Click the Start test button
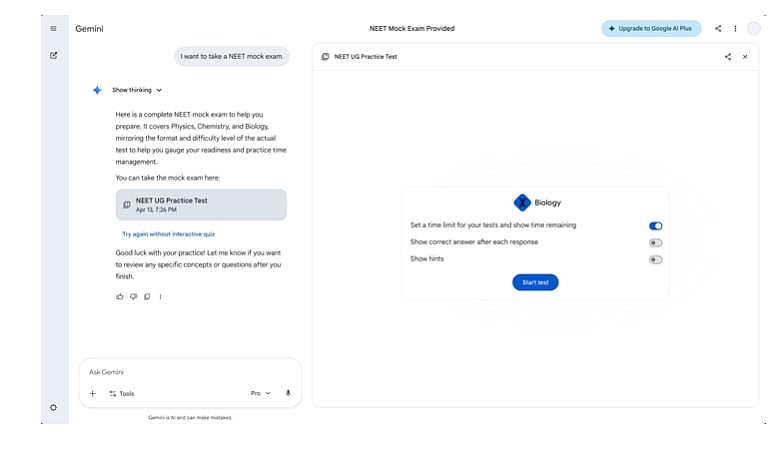Screen dimensions: 783x455 coord(535,282)
